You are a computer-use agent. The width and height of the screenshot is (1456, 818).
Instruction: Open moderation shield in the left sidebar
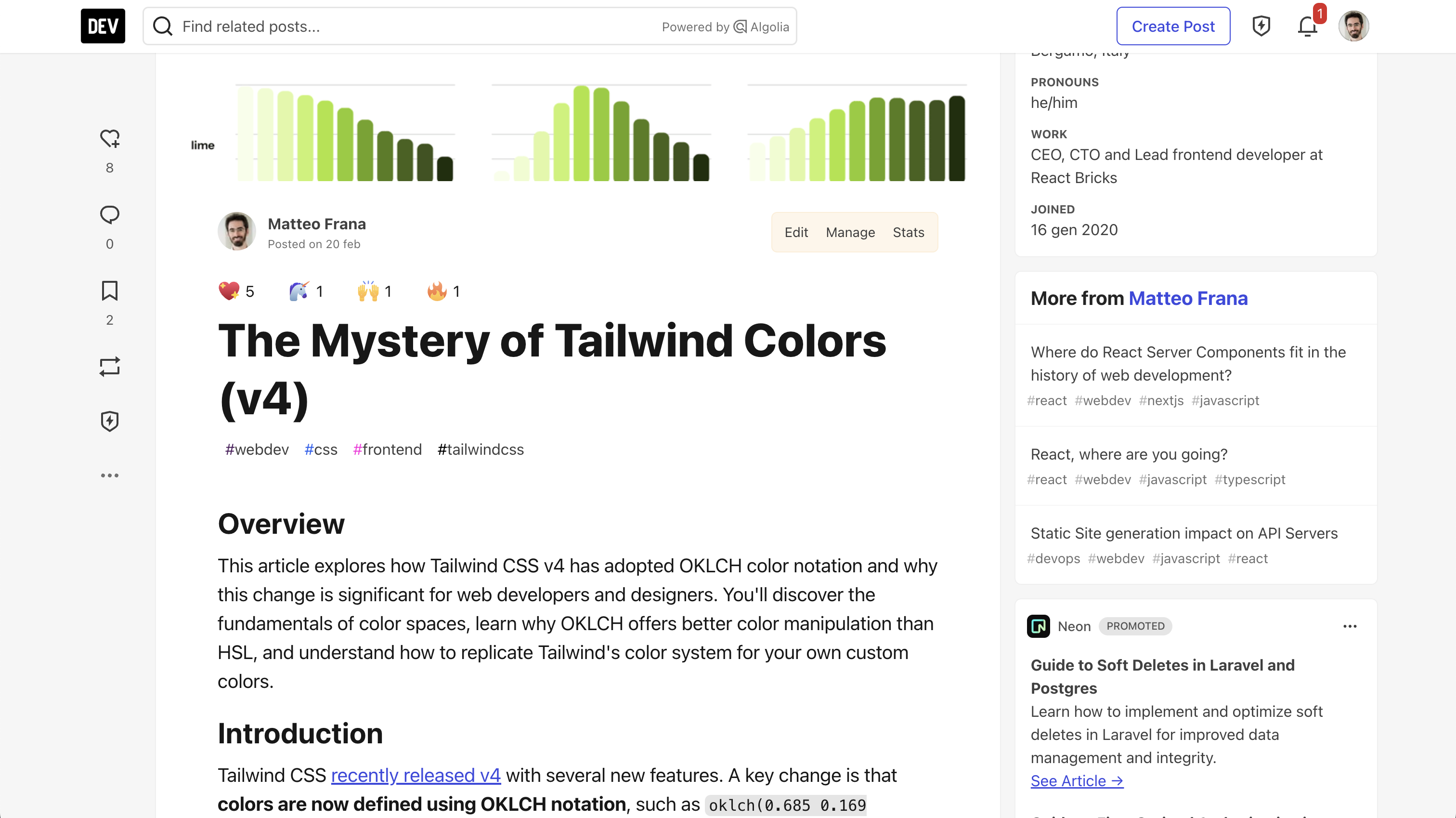click(110, 421)
